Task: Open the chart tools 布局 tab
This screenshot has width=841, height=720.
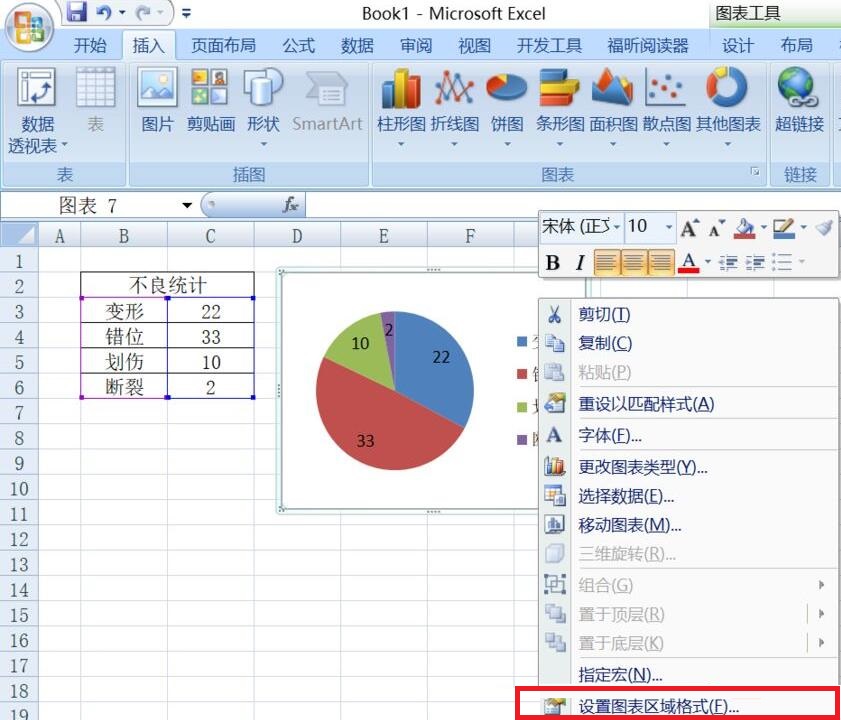Action: click(796, 46)
